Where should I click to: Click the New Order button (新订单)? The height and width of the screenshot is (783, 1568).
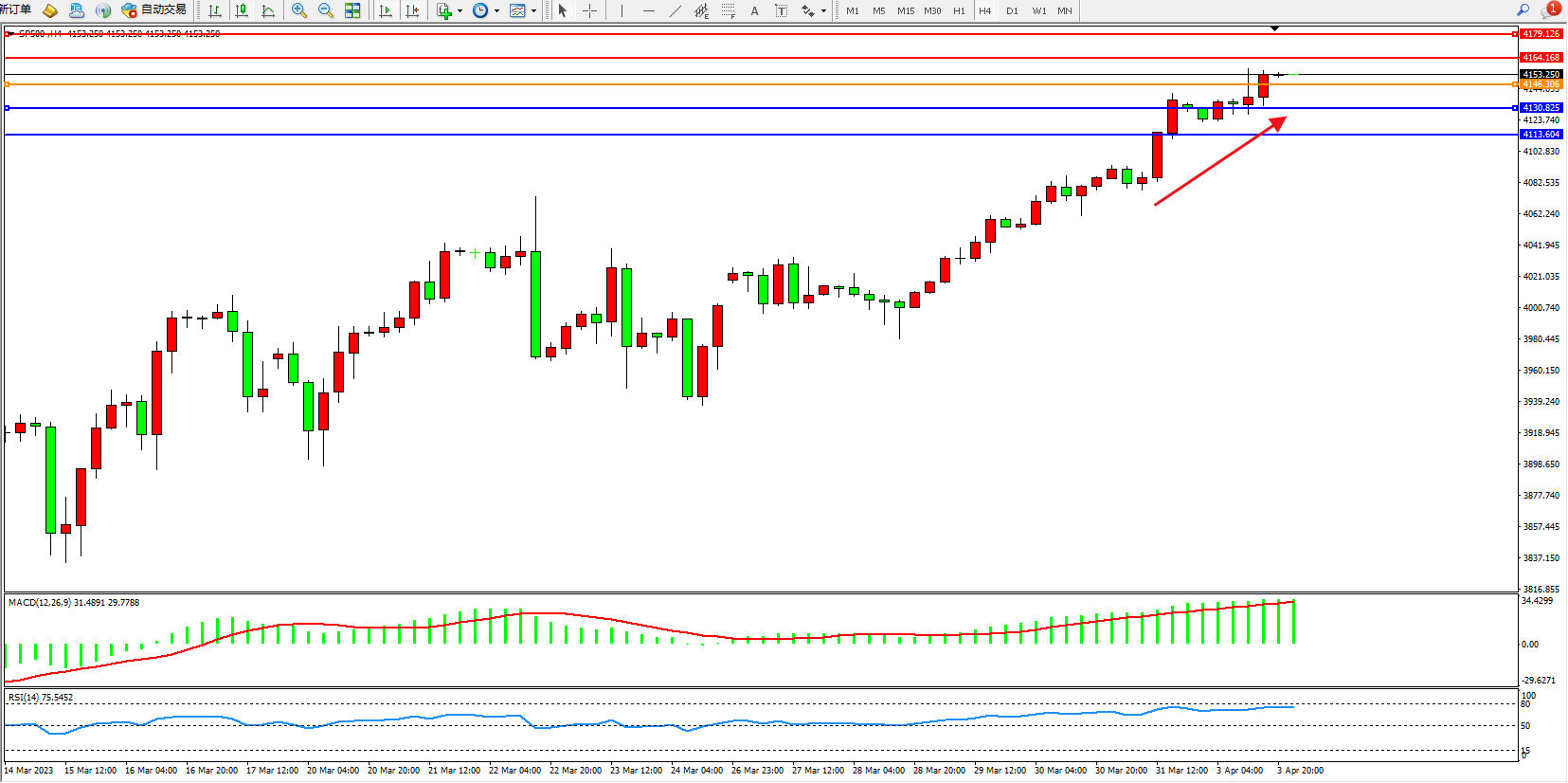(15, 9)
